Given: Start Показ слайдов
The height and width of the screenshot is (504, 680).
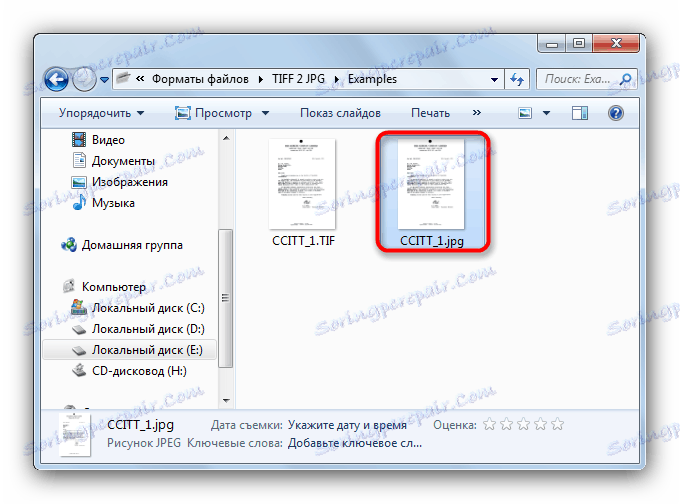Looking at the screenshot, I should tap(340, 113).
